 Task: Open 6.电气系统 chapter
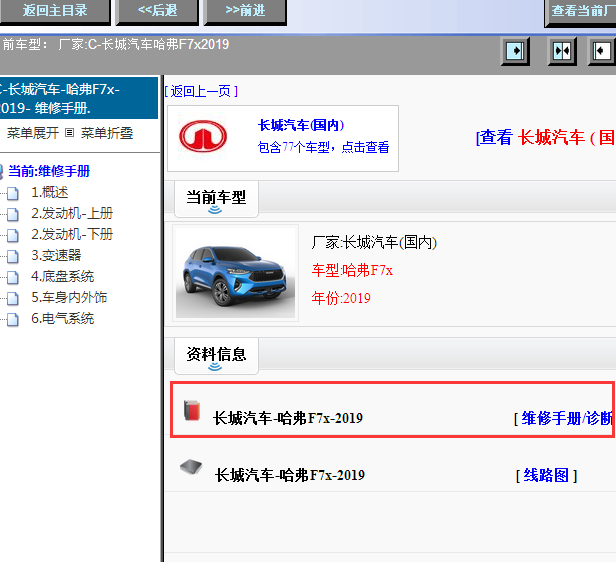click(x=63, y=319)
